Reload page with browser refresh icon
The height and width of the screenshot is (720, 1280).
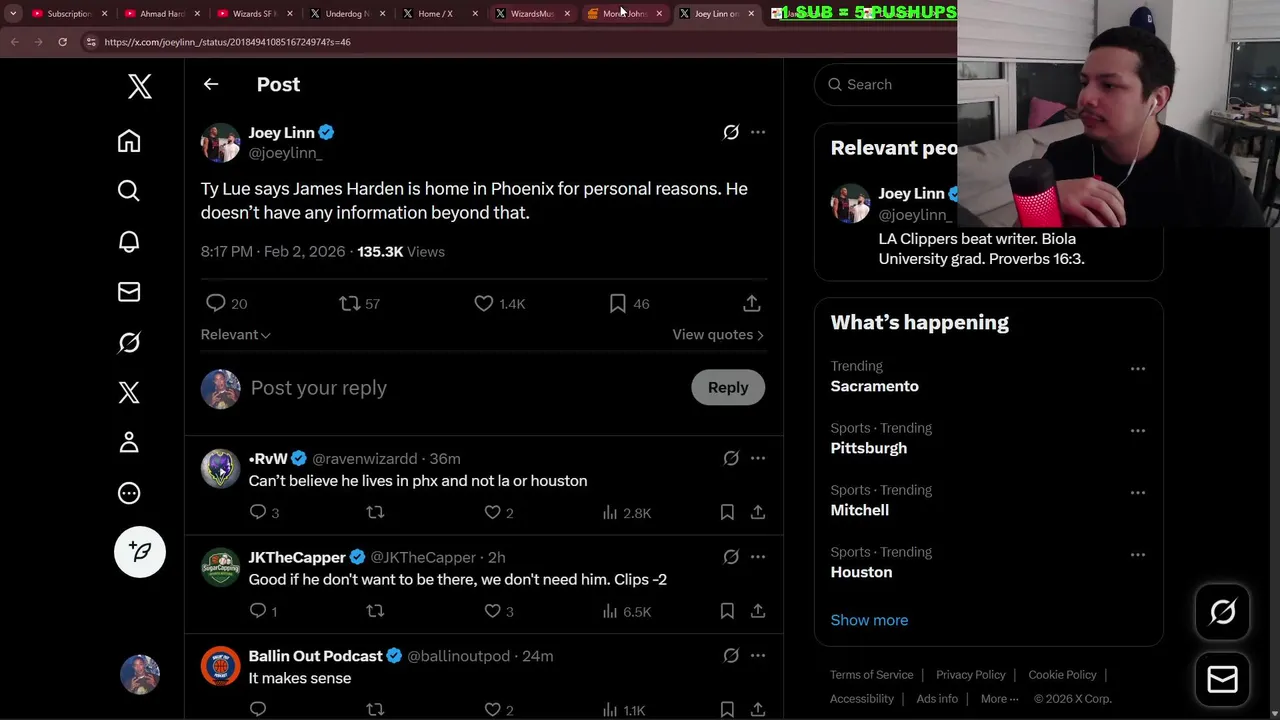[x=62, y=42]
